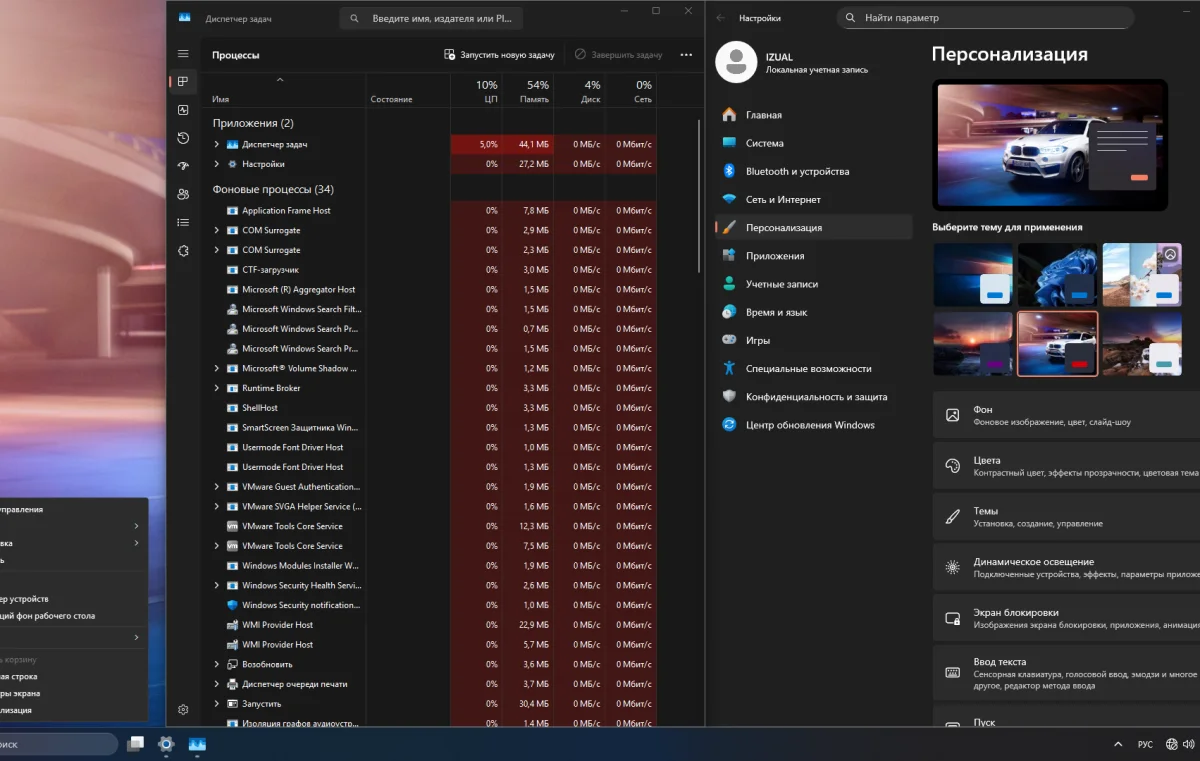Open Details list icon in Task Manager sidebar

(183, 222)
